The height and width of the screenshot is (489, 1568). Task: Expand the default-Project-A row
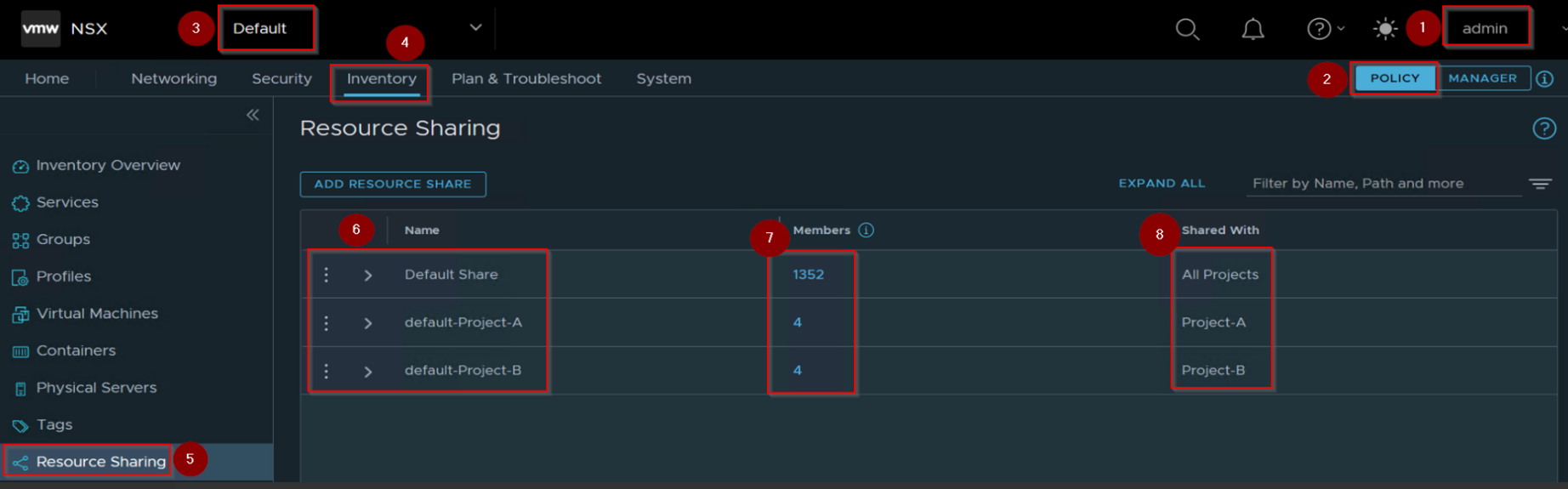point(368,323)
